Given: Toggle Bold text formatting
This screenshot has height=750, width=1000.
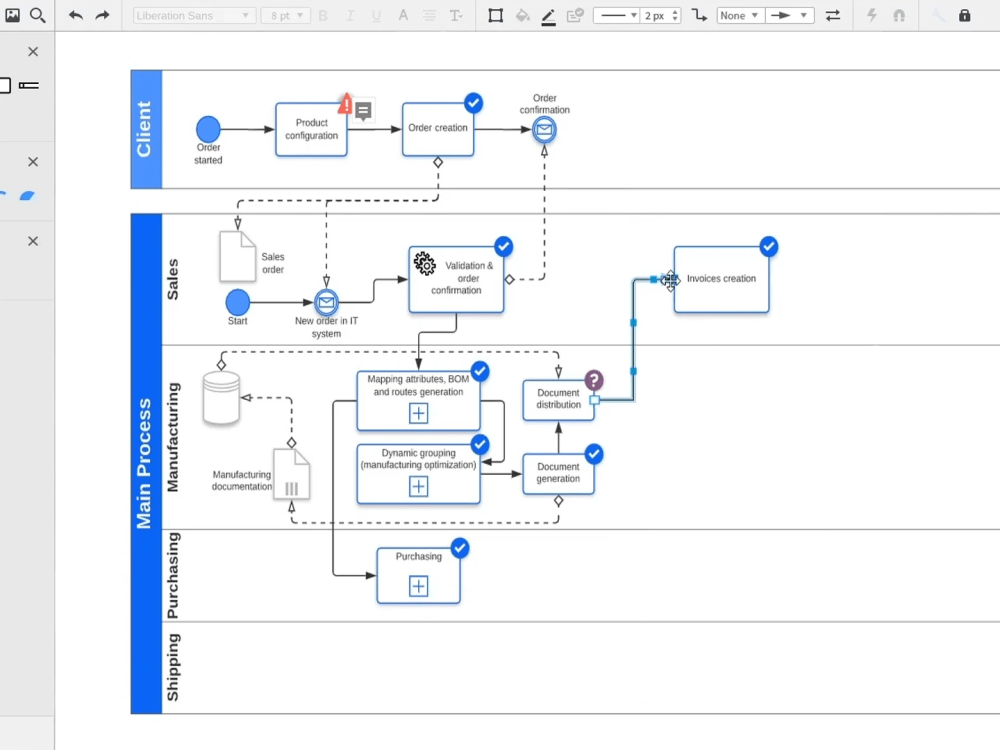Looking at the screenshot, I should click(322, 15).
